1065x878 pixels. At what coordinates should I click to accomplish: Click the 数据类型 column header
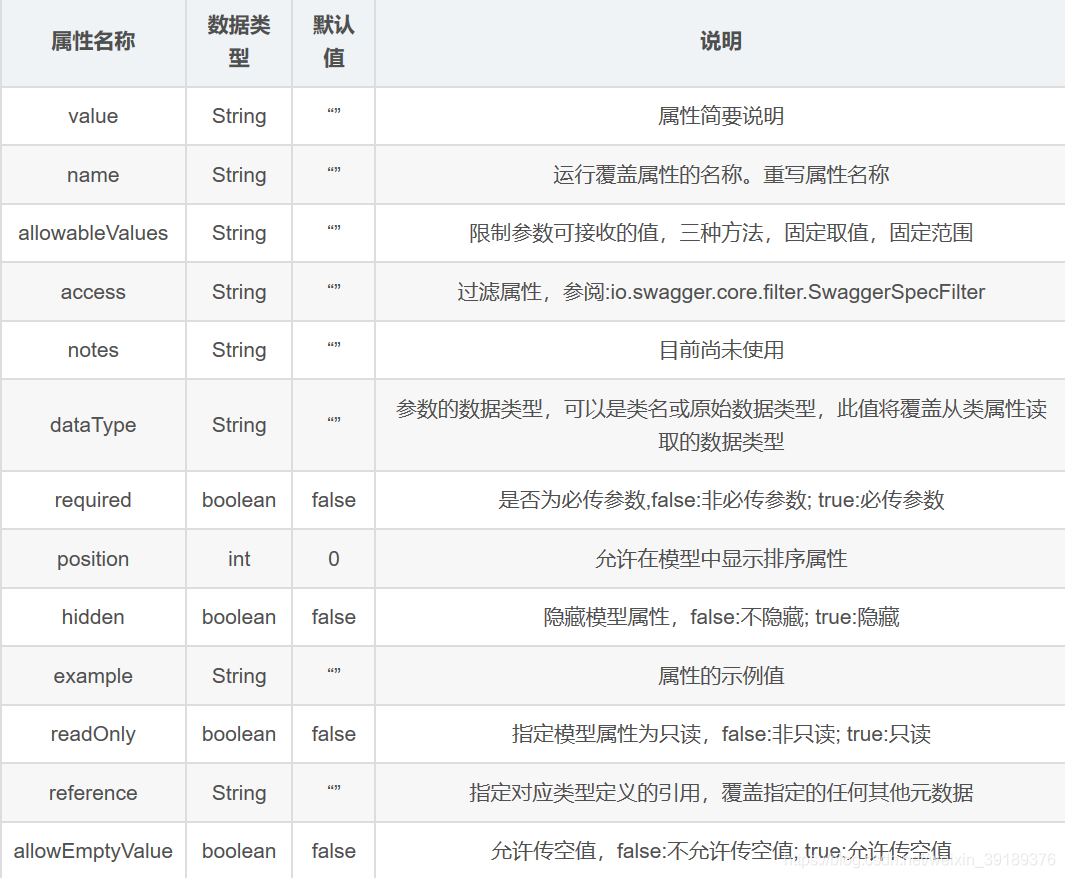click(x=238, y=42)
